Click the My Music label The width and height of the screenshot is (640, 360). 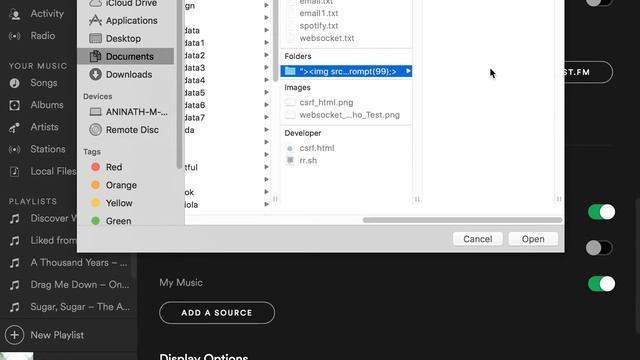point(181,283)
